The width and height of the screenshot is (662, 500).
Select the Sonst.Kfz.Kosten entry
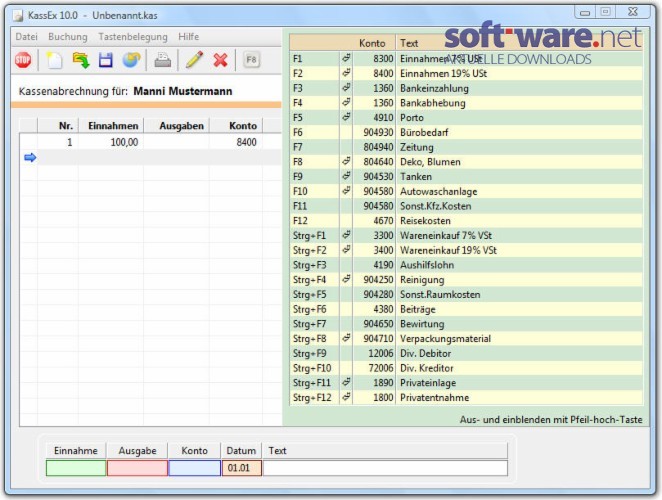[466, 206]
